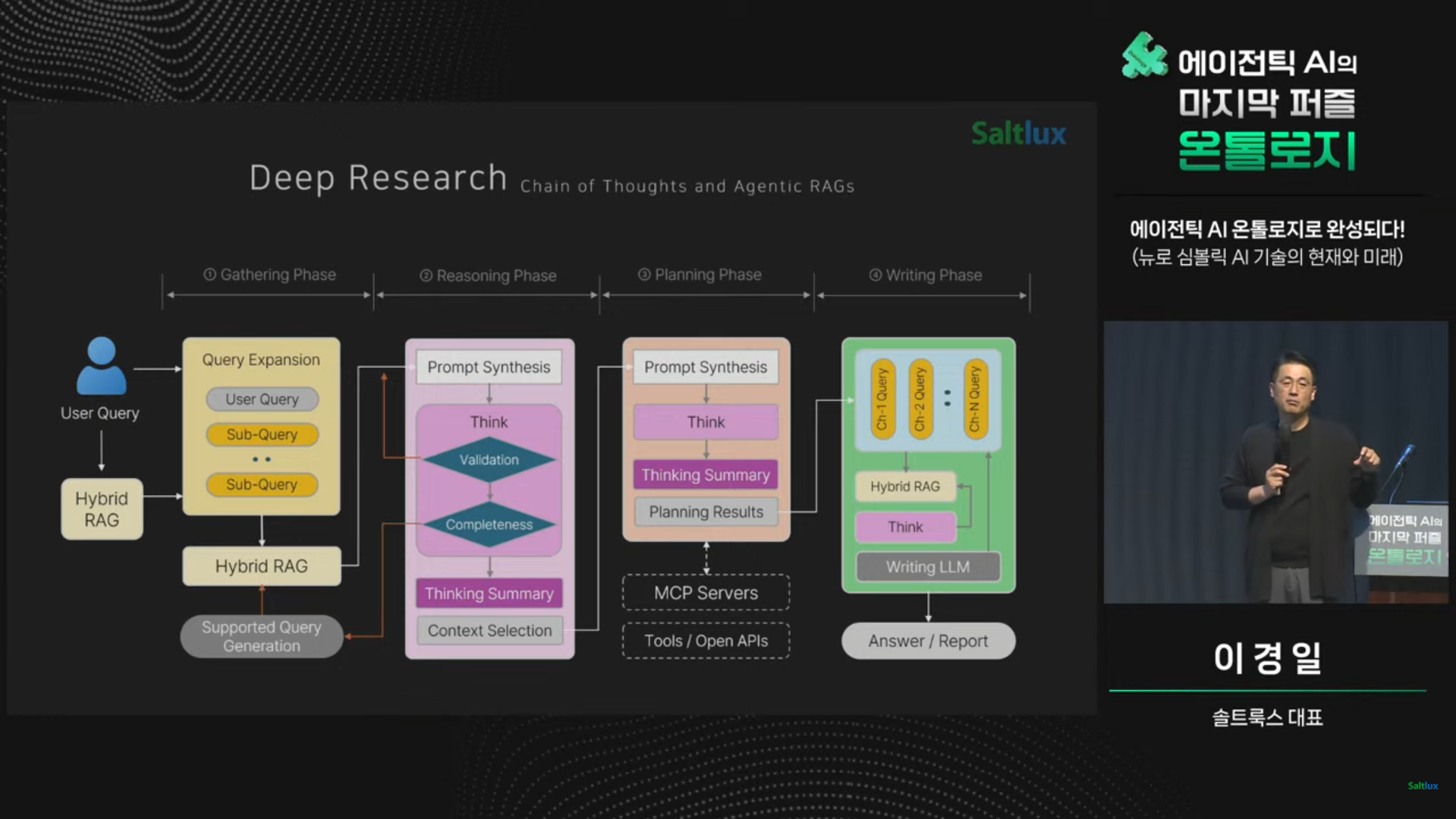This screenshot has height=819, width=1456.
Task: Select the Tools / Open APIs box
Action: [x=706, y=641]
